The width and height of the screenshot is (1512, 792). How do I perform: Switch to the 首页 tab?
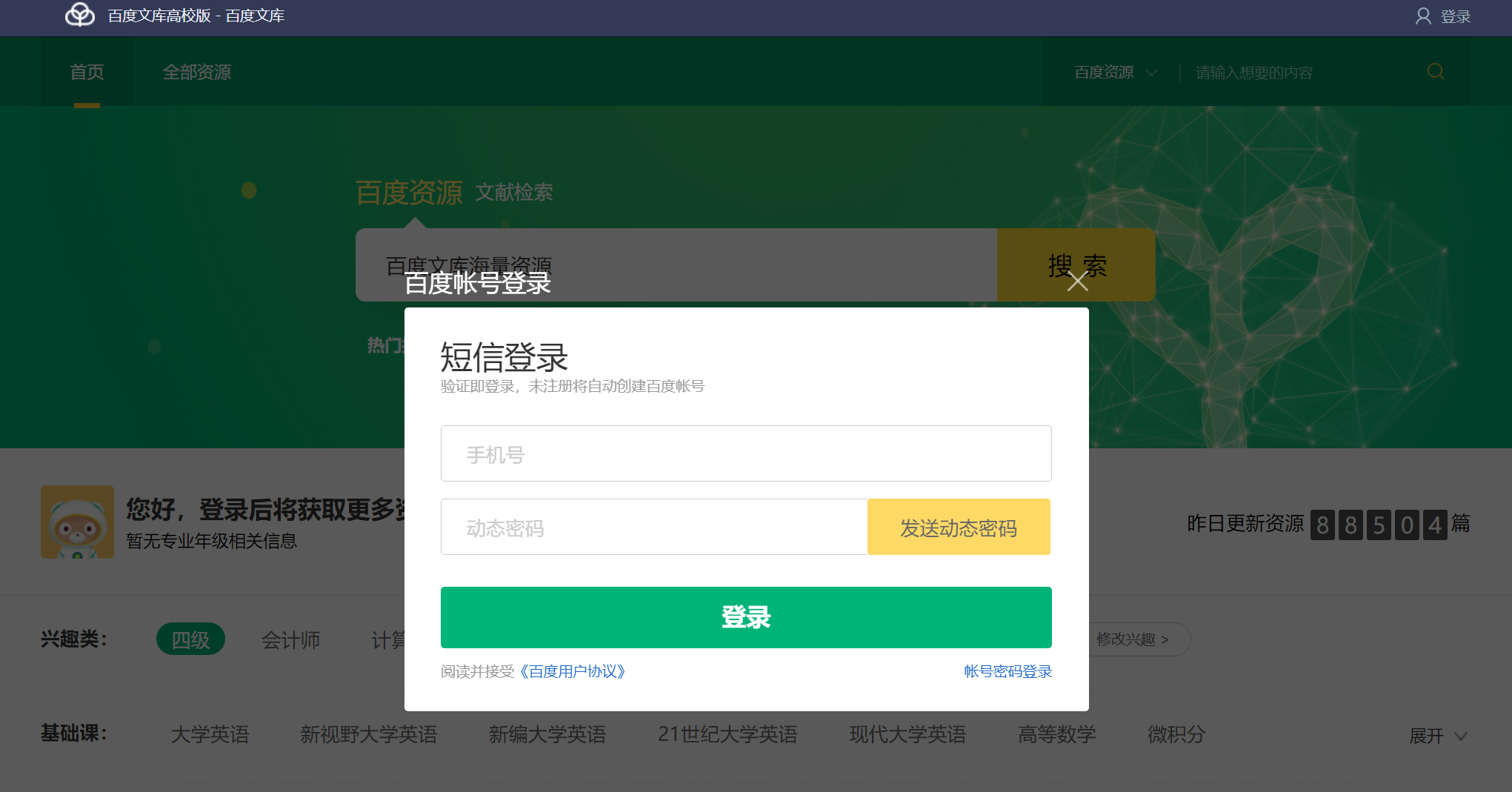pos(87,73)
